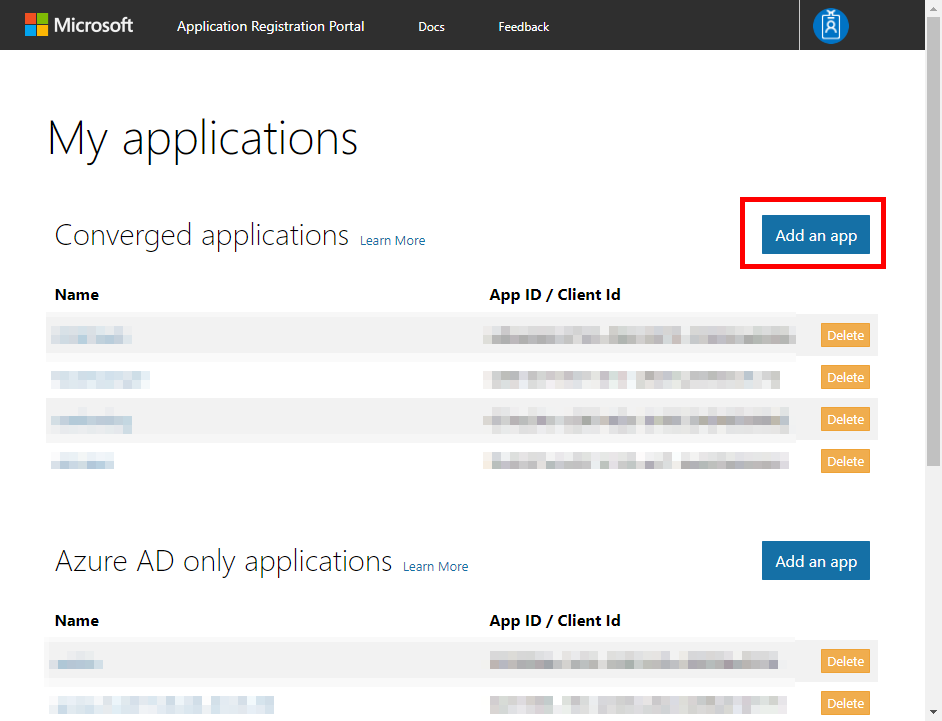Open the third converged application name link

tap(91, 423)
